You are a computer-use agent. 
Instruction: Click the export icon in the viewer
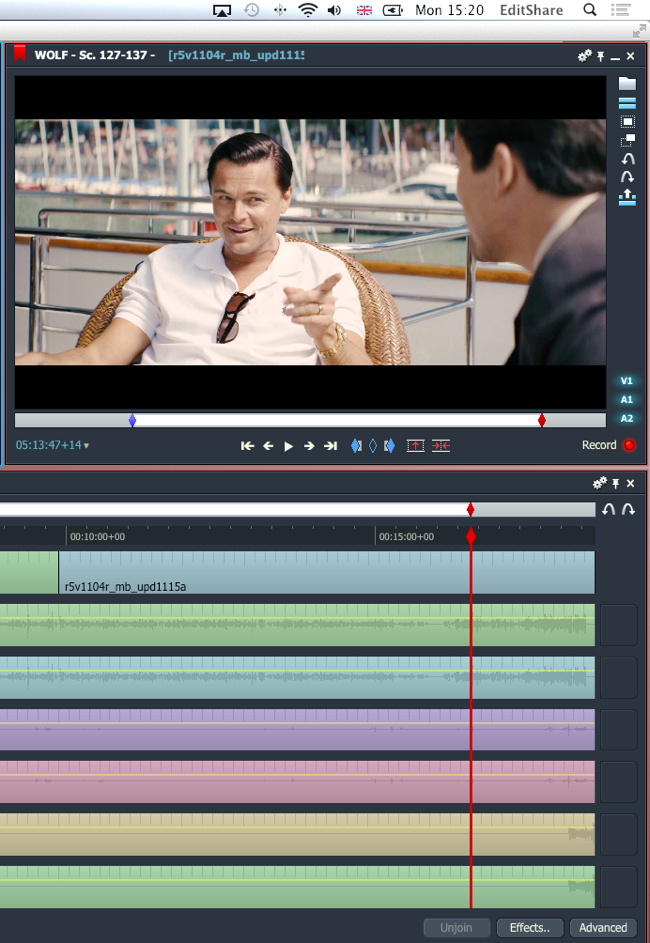coord(628,197)
